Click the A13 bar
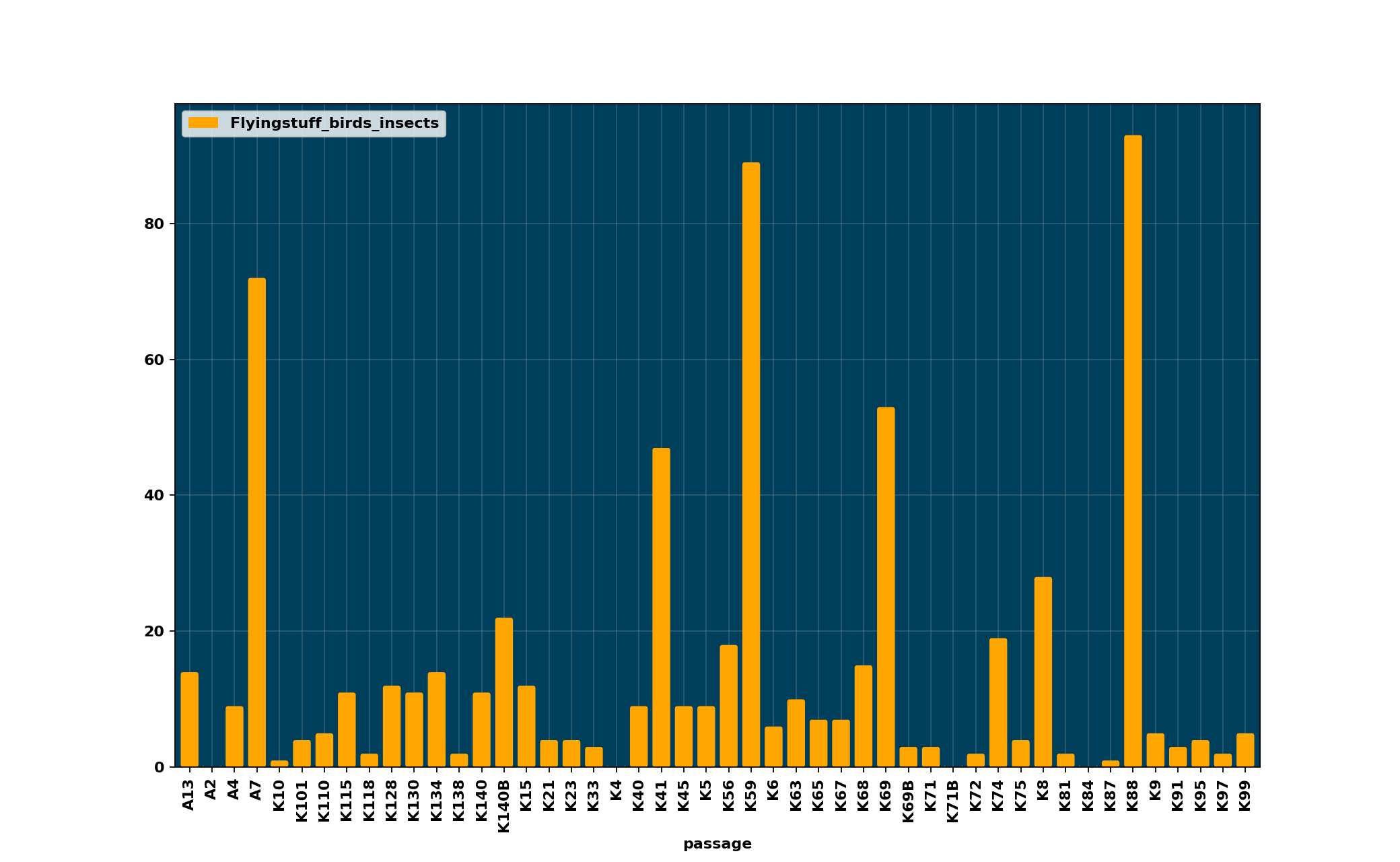Screen dimensions: 1400x862 pyautogui.click(x=189, y=719)
